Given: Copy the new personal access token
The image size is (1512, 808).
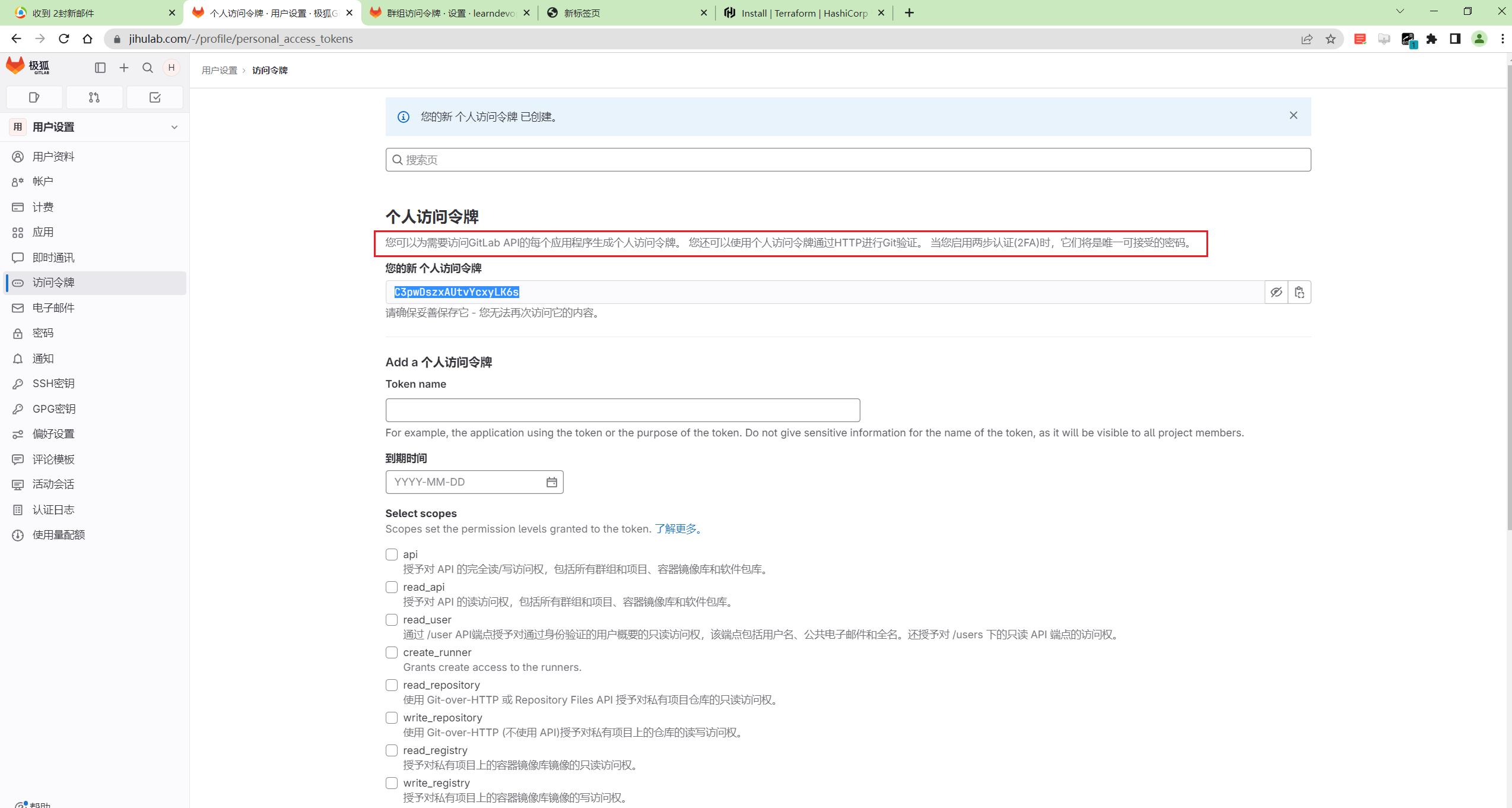Looking at the screenshot, I should coord(1300,292).
